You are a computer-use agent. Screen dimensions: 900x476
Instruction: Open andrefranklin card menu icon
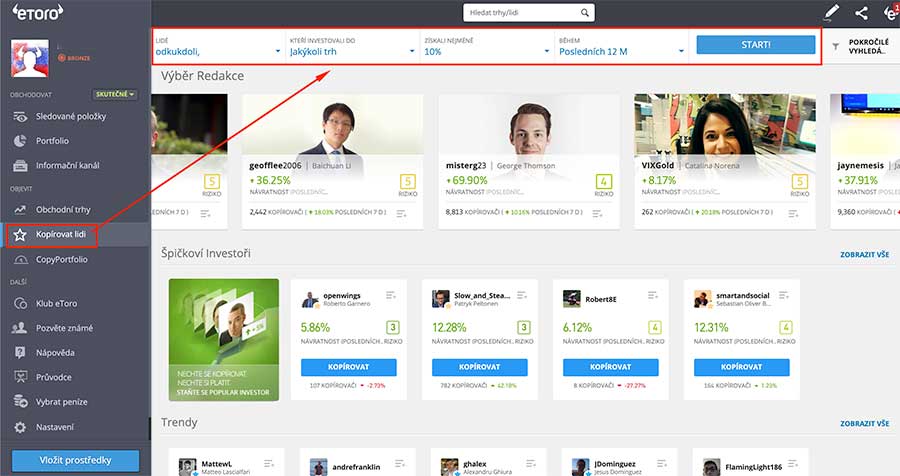point(400,463)
